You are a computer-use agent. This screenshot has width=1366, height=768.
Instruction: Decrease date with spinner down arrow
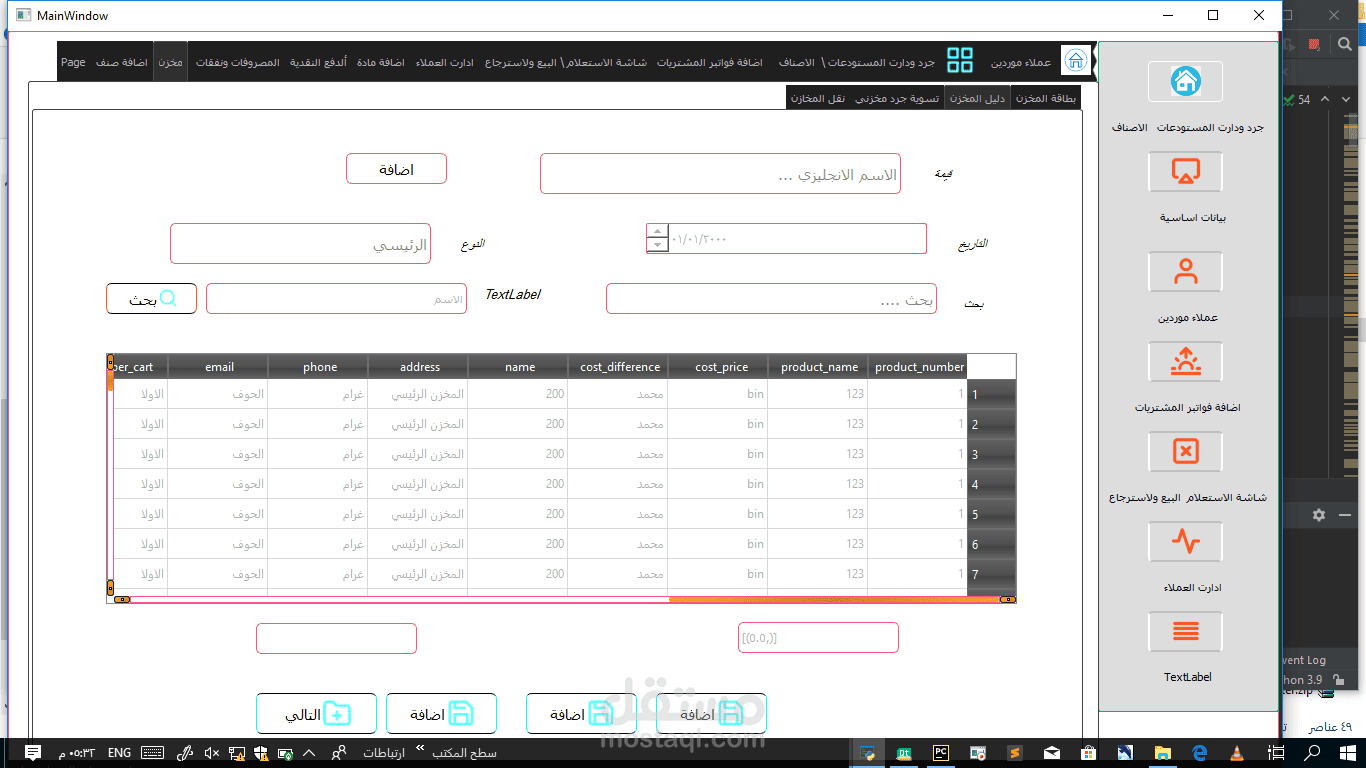tap(657, 245)
